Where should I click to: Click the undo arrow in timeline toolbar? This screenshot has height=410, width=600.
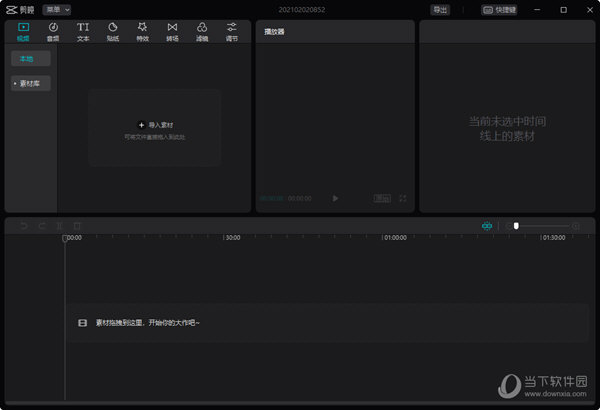[x=24, y=226]
